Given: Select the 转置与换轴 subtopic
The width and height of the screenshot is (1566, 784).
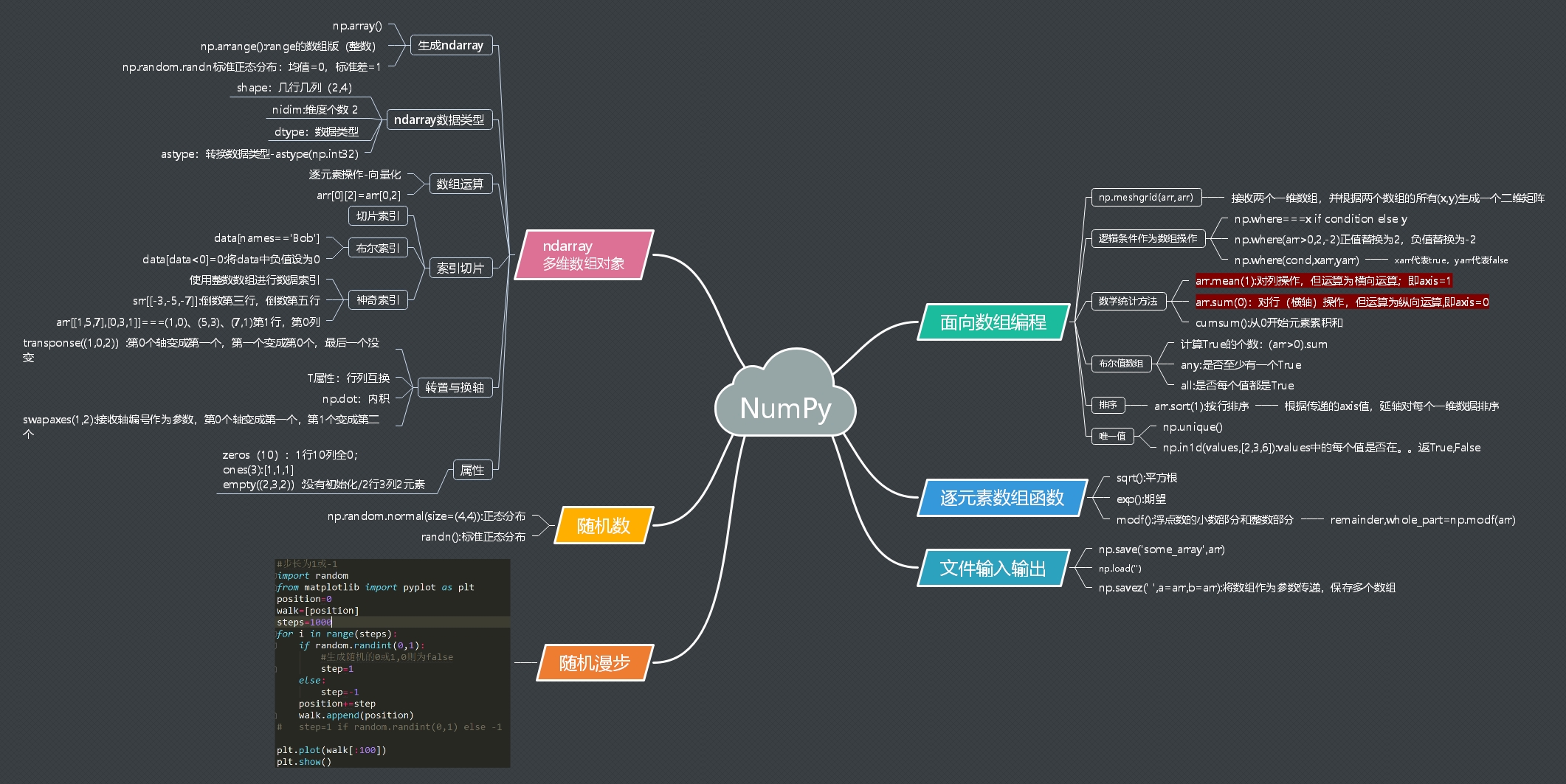Looking at the screenshot, I should click(455, 387).
